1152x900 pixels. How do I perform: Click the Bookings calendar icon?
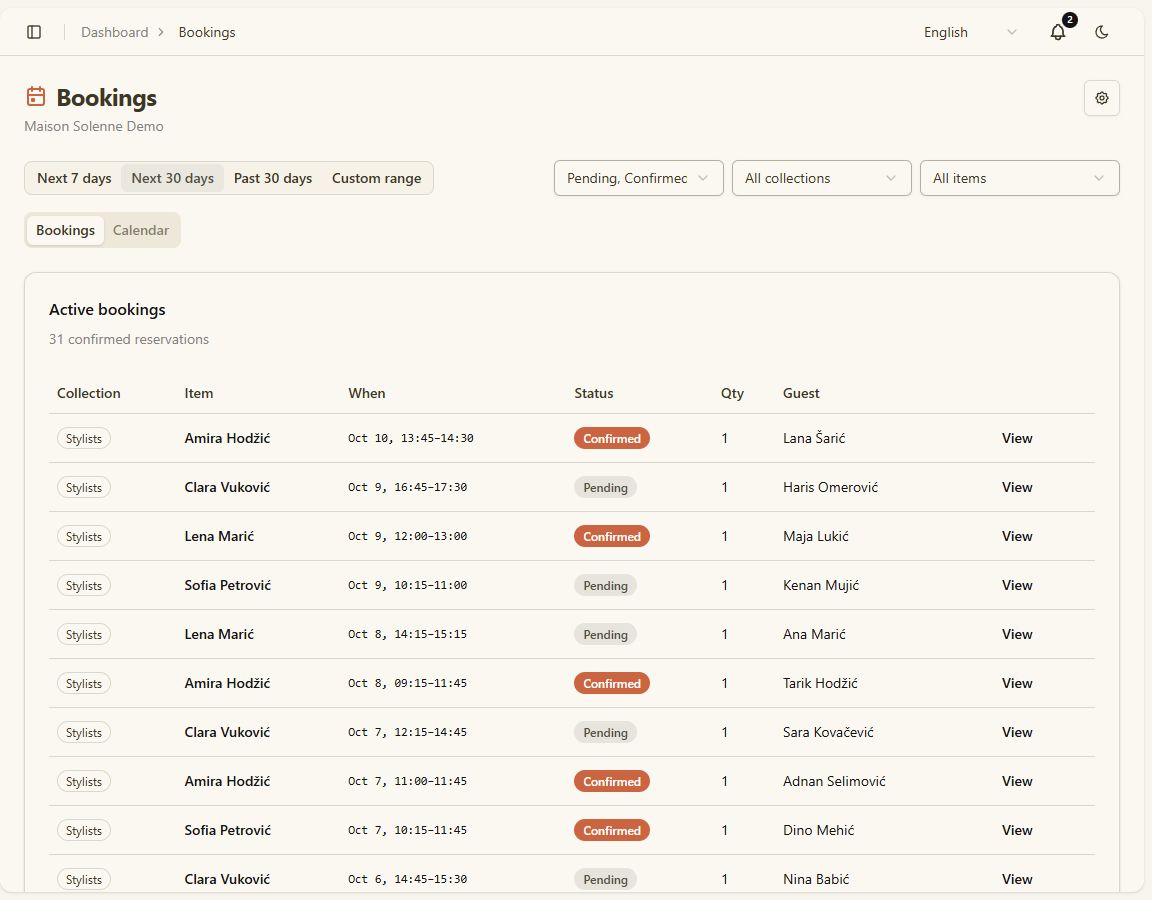click(x=36, y=96)
